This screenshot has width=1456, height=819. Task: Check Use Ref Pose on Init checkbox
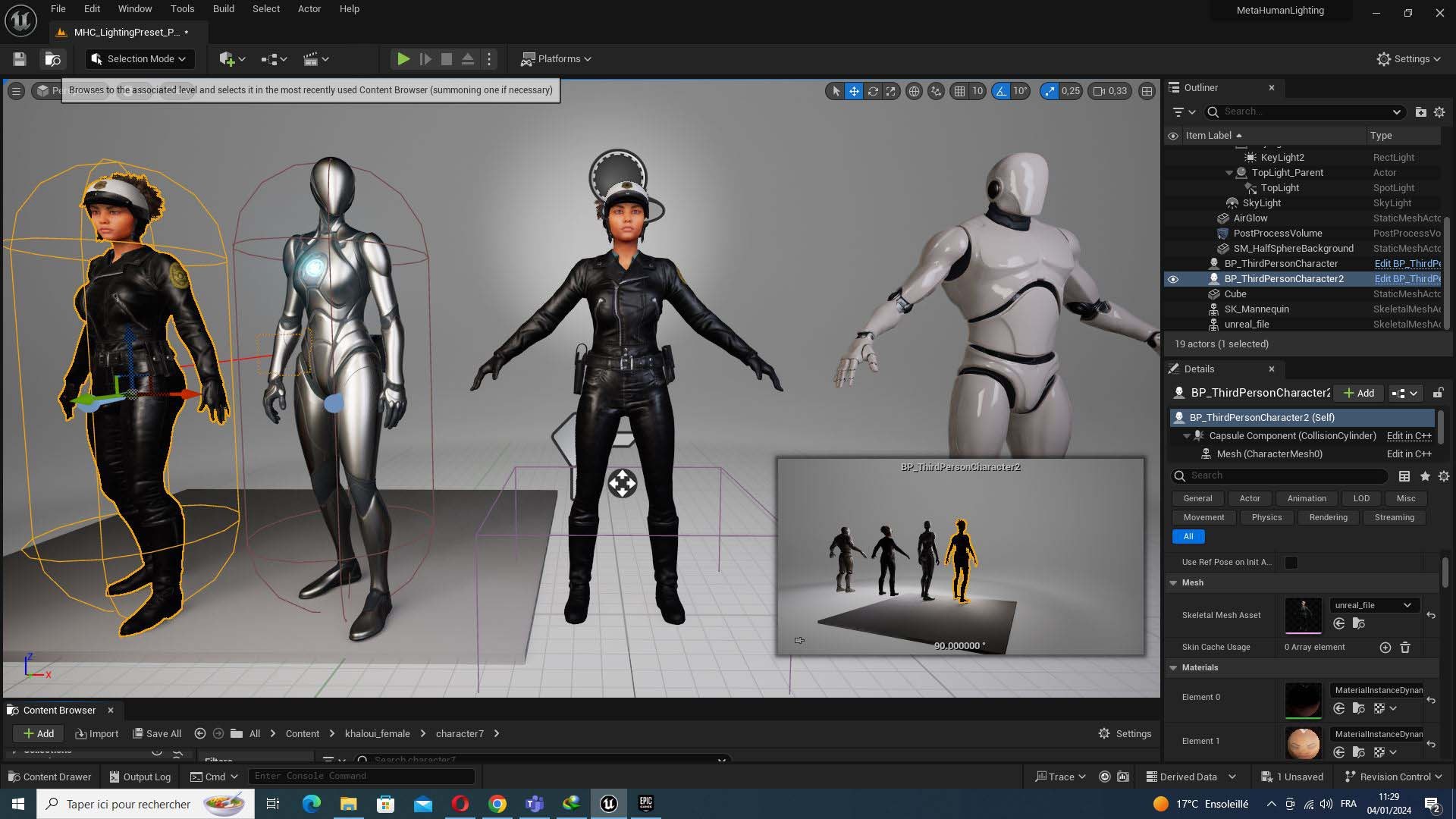[x=1291, y=563]
